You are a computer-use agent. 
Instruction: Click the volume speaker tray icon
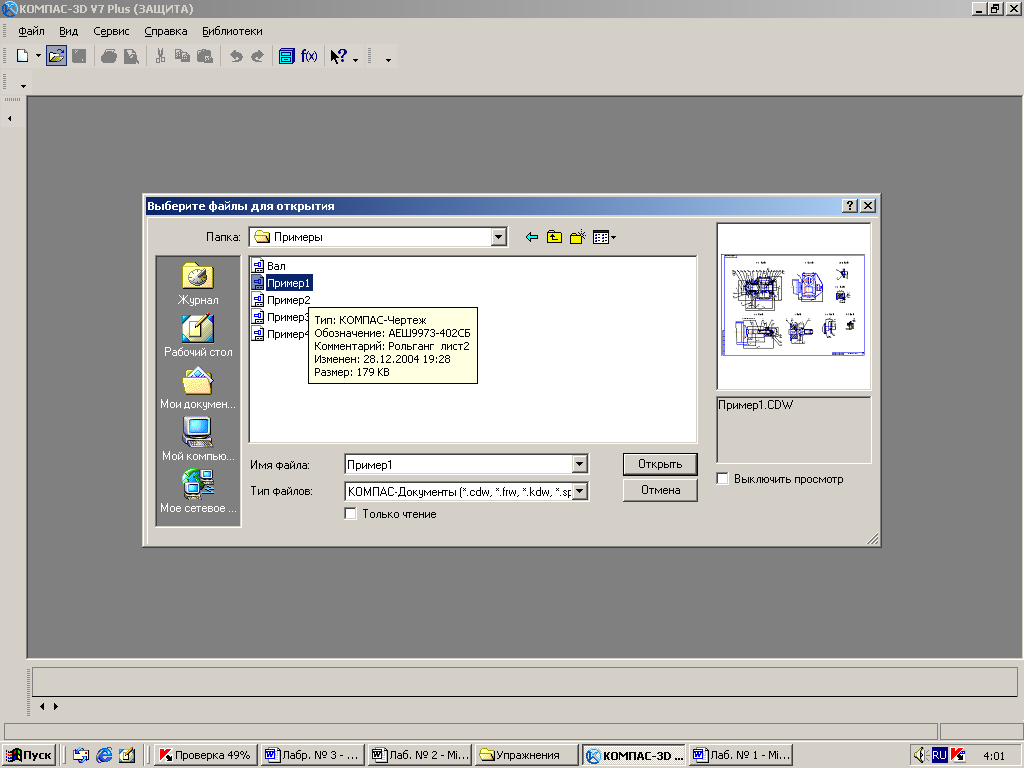coord(921,755)
